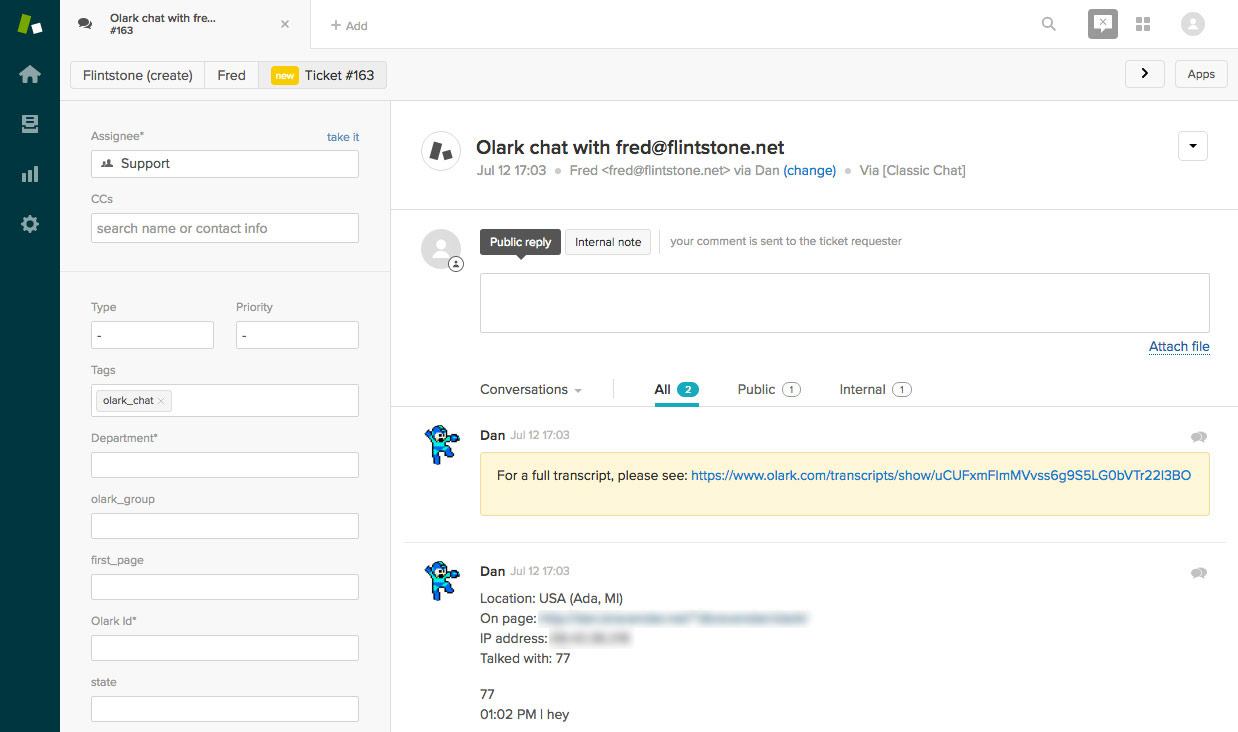Click the take it link
Viewport: 1238px width, 732px height.
pyautogui.click(x=343, y=137)
